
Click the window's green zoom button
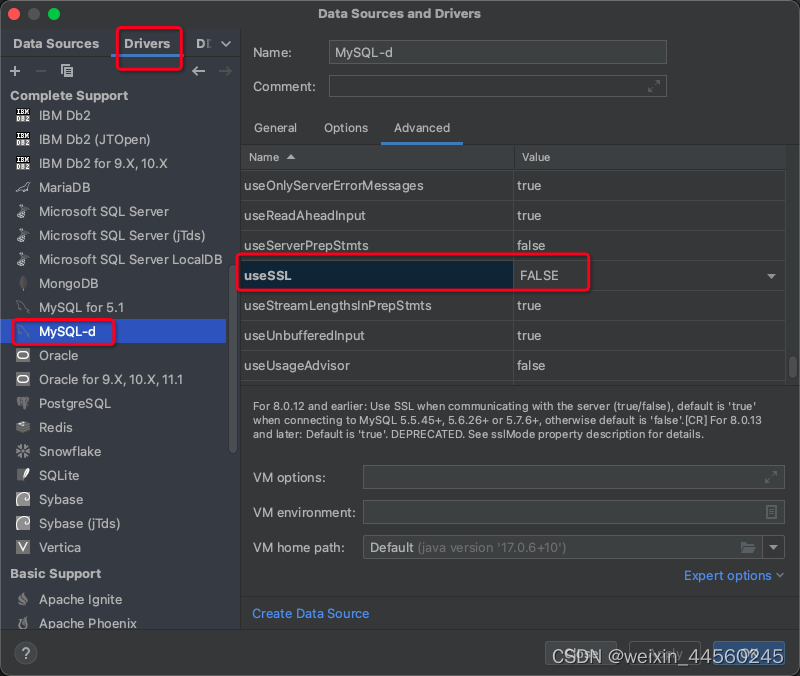click(54, 14)
